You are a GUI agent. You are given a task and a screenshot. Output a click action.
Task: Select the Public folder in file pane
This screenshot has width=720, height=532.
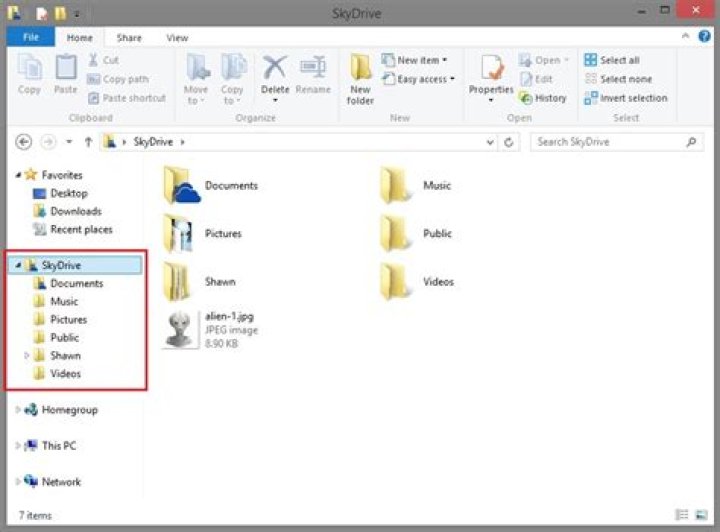(x=416, y=234)
